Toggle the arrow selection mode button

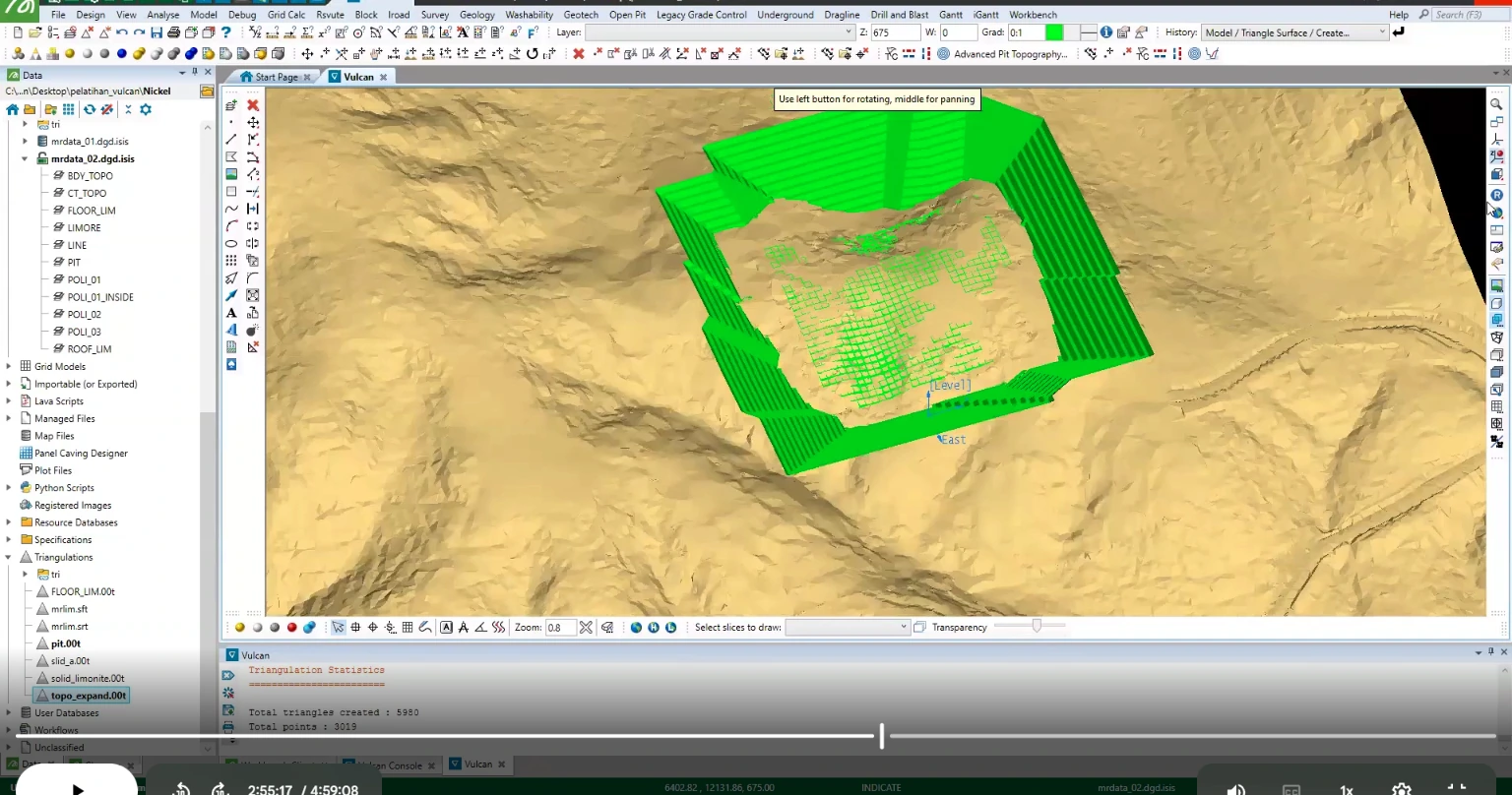tap(339, 627)
